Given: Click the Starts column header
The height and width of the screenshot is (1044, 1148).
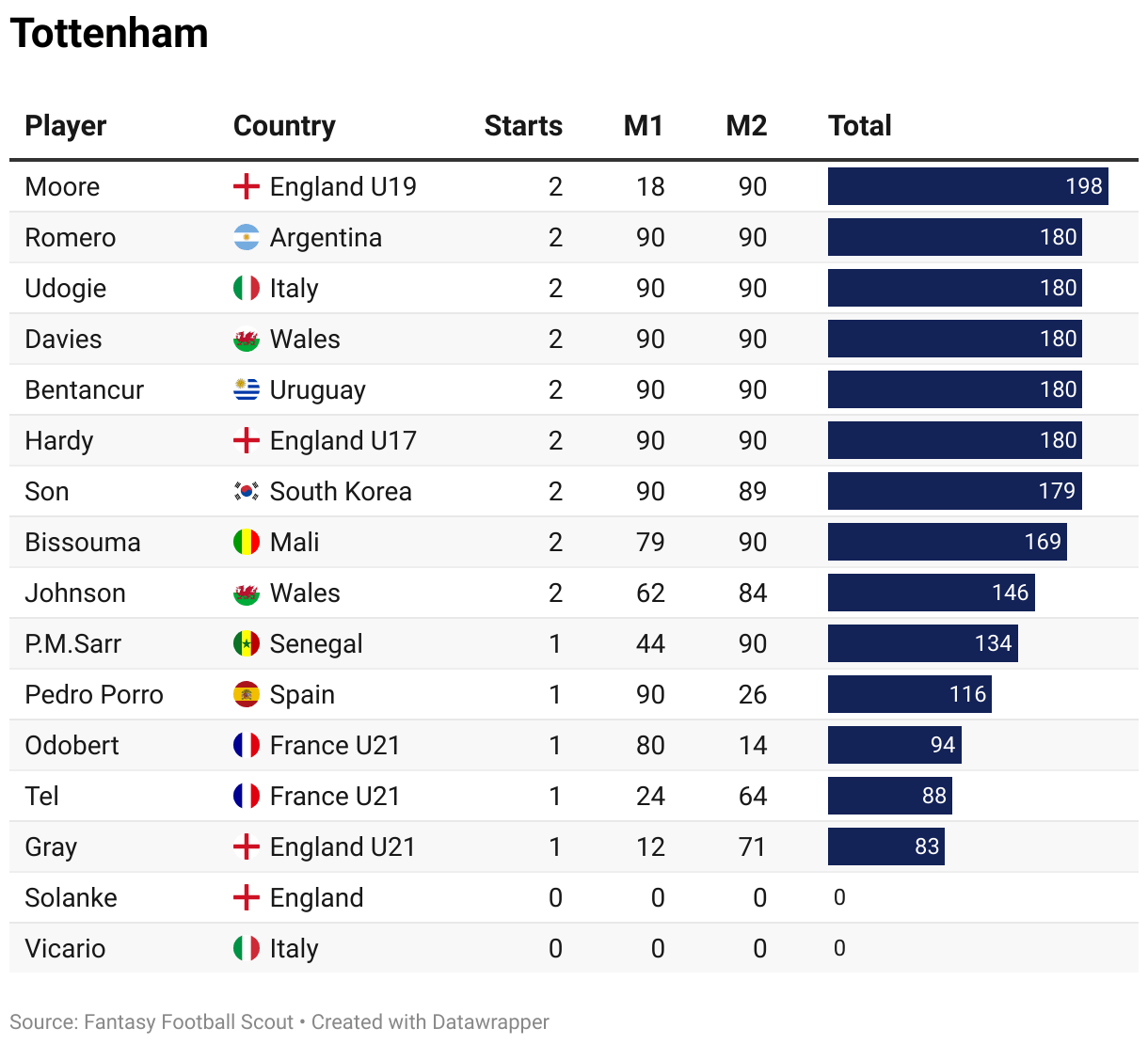Looking at the screenshot, I should [523, 126].
